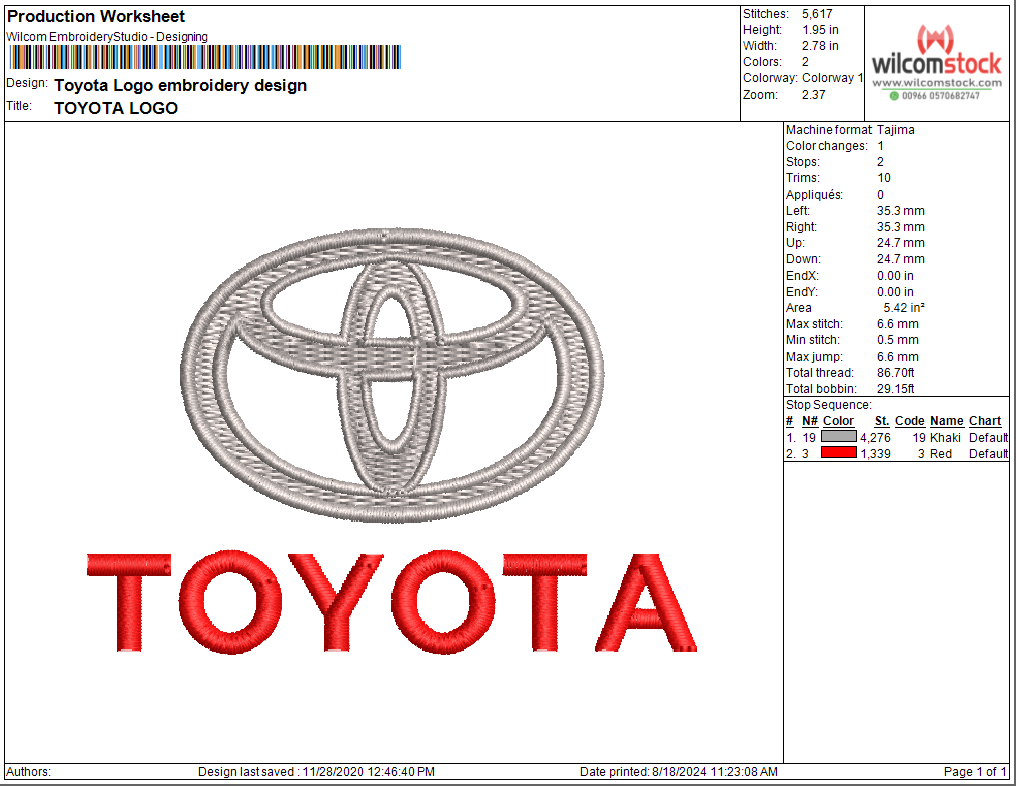Image resolution: width=1016 pixels, height=786 pixels.
Task: Click the Area value 5.42 in²
Action: pyautogui.click(x=904, y=308)
